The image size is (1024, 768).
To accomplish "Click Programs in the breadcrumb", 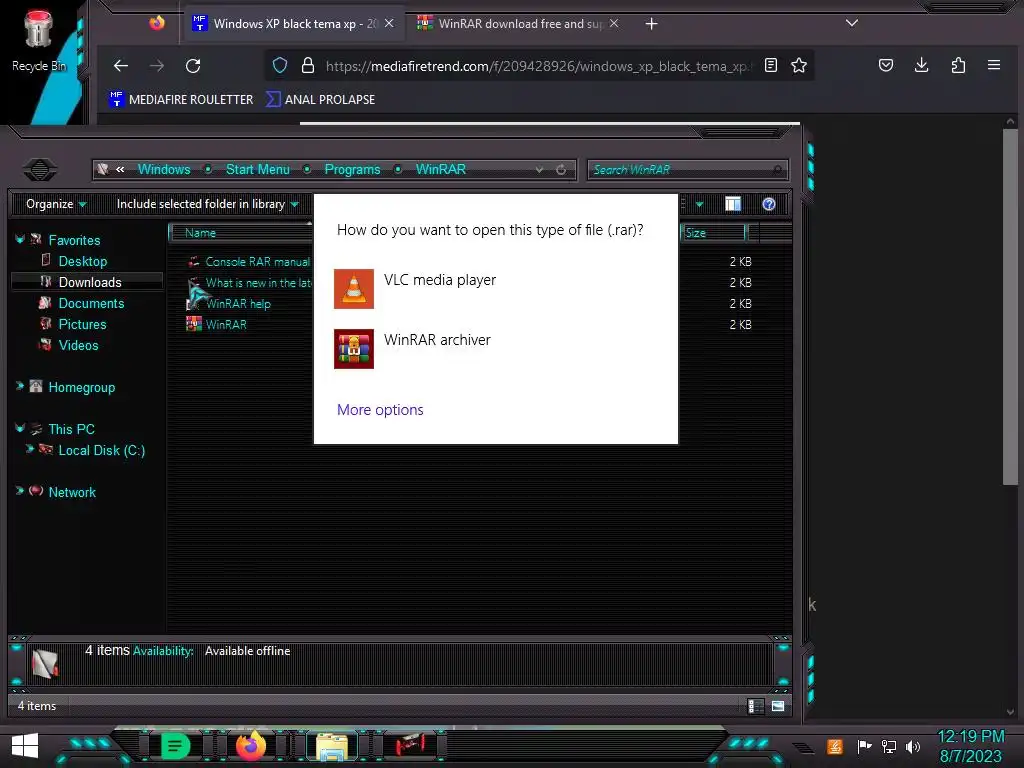I will [352, 169].
